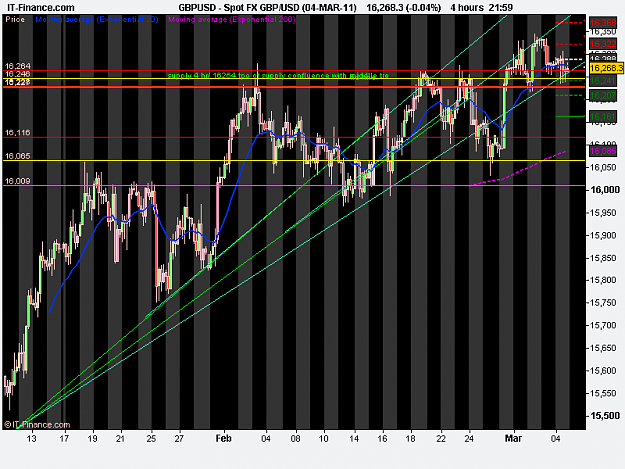
Task: Select the yellow 16,268.3 current price tag
Action: (606, 68)
